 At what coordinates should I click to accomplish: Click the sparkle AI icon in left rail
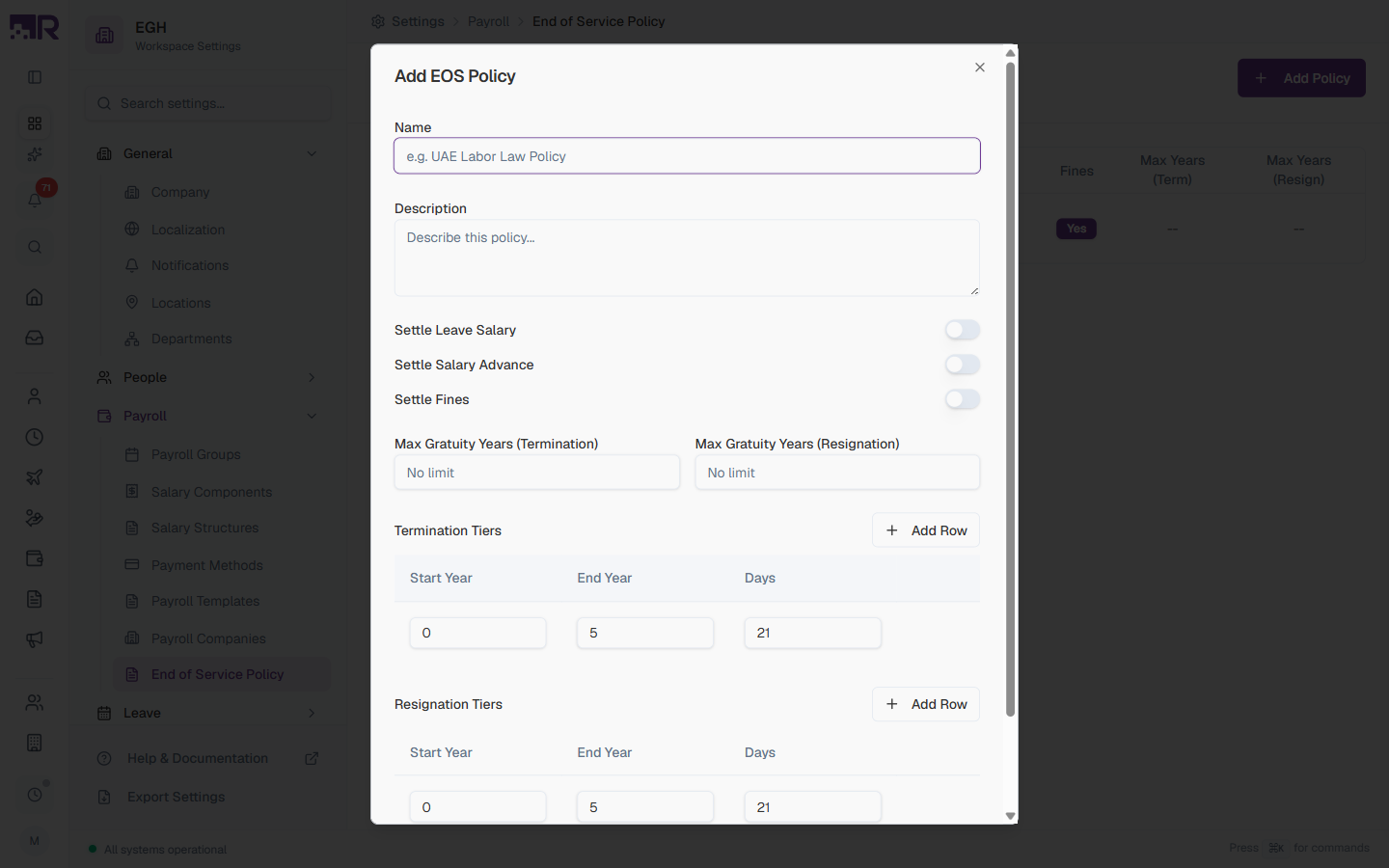[x=35, y=154]
